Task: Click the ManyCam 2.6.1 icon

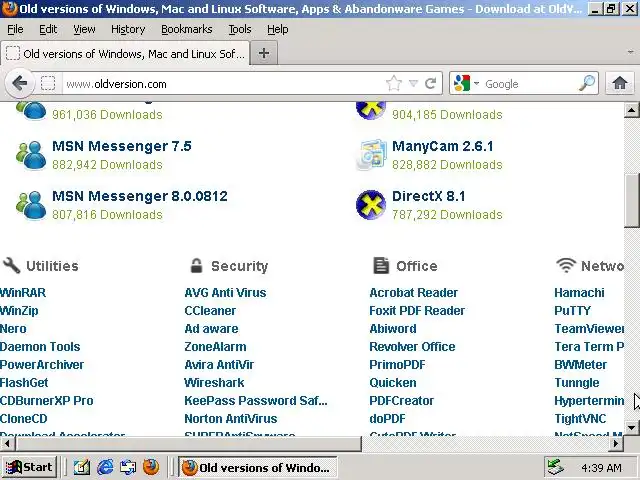Action: click(371, 154)
